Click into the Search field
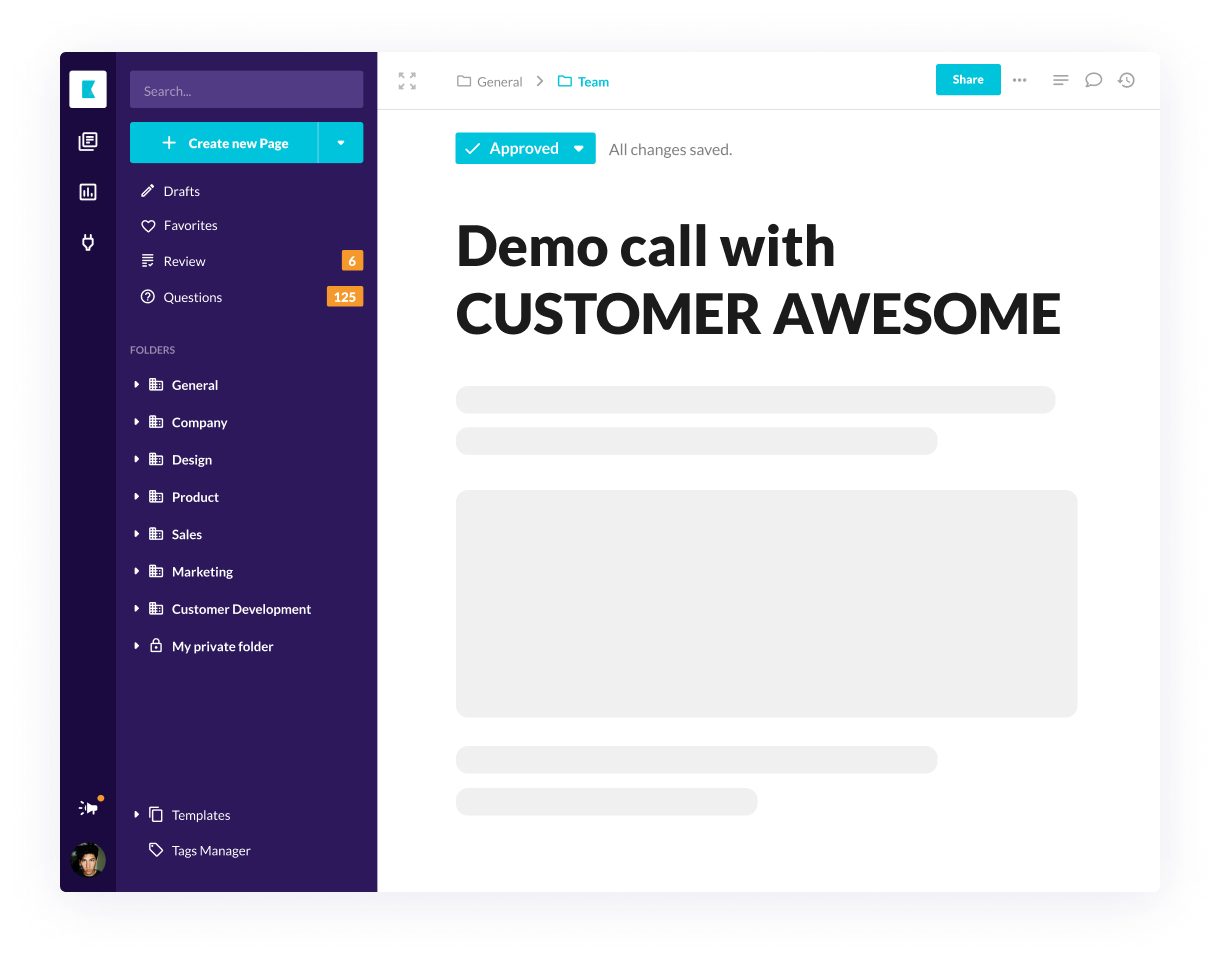The width and height of the screenshot is (1220, 960). (246, 90)
